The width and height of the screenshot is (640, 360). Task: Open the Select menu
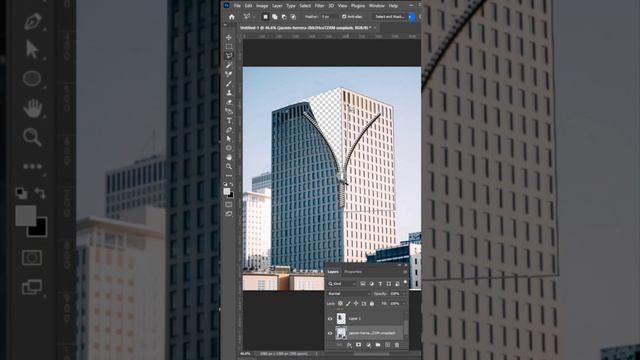[x=305, y=6]
